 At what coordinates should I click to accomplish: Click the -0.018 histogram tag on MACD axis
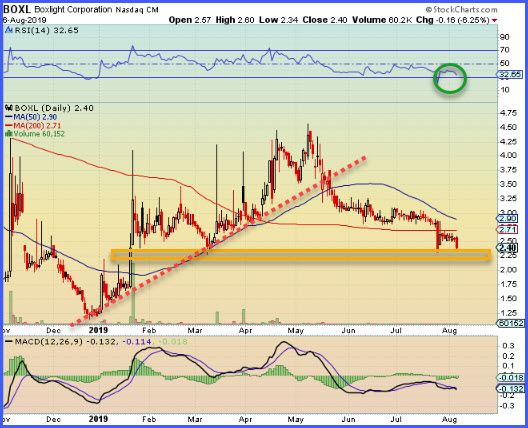(x=510, y=377)
